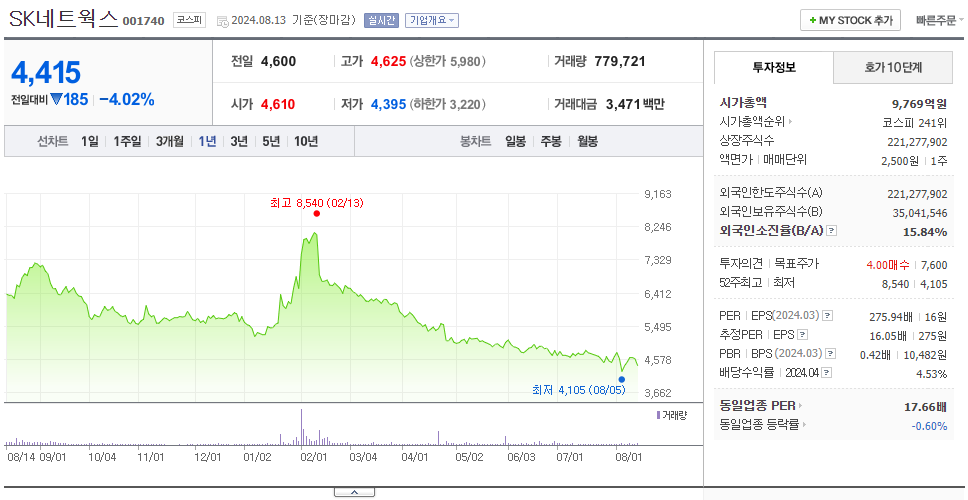Click the 외국인보유주식수(B) value 35,041,546
Screen dimensions: 968x500
click(x=920, y=214)
